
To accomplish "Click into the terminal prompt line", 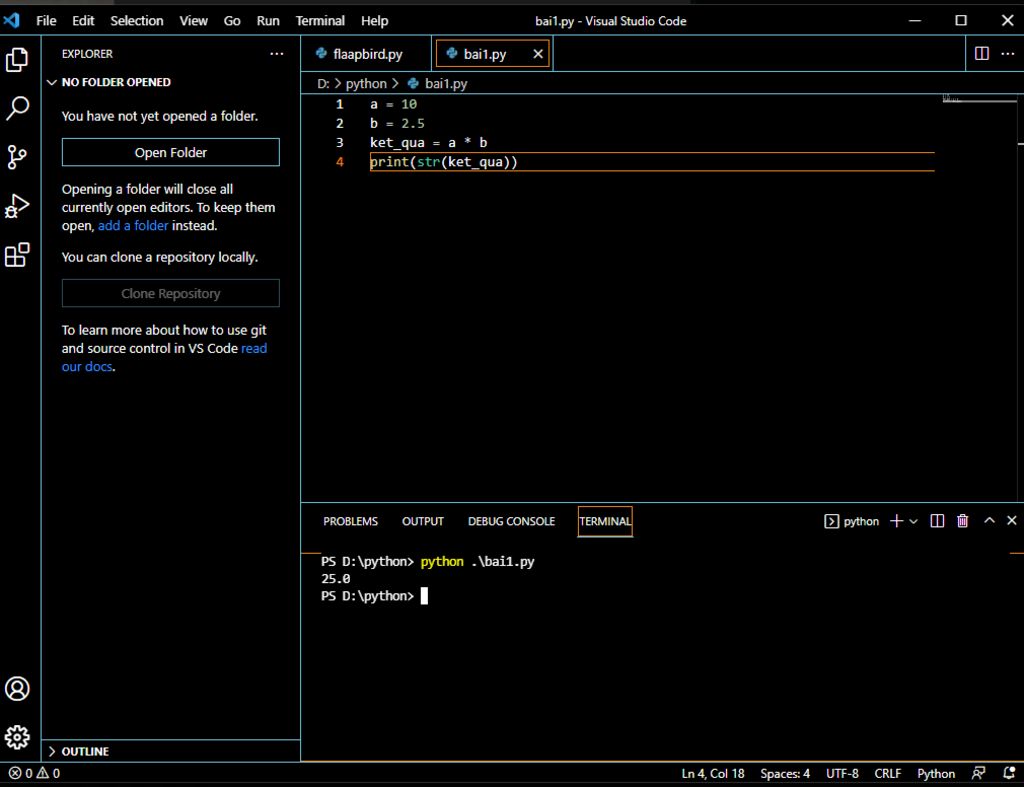I will 374,596.
